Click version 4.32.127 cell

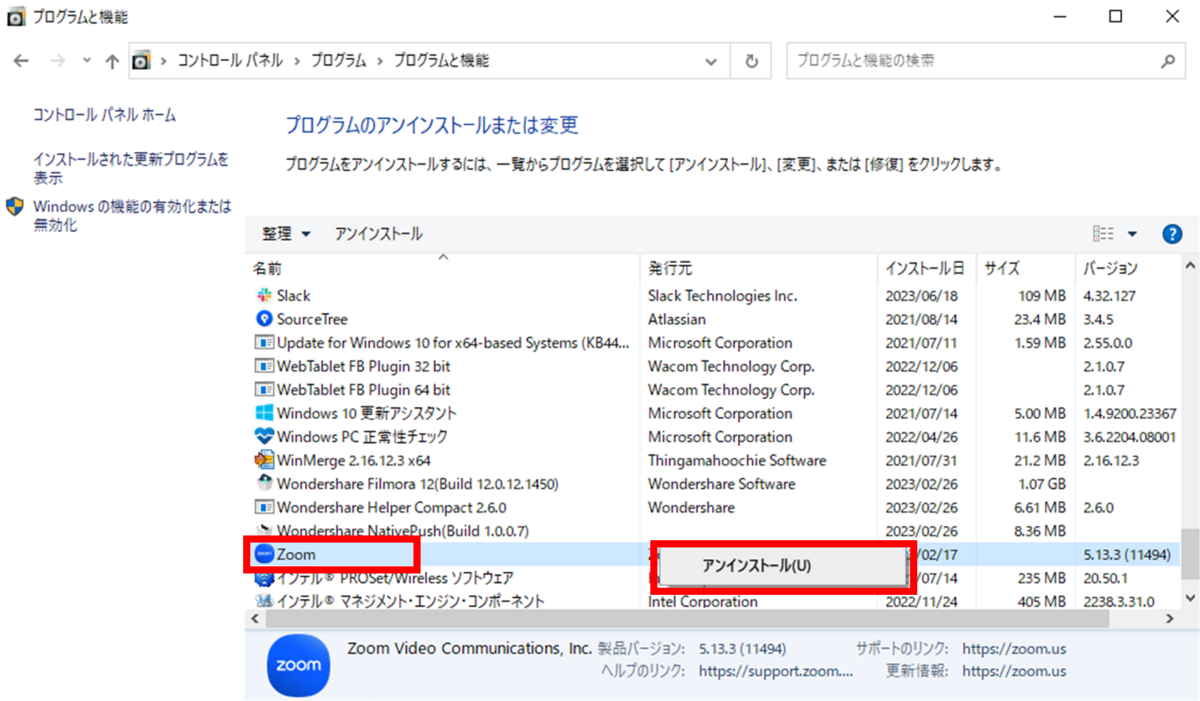[1110, 296]
